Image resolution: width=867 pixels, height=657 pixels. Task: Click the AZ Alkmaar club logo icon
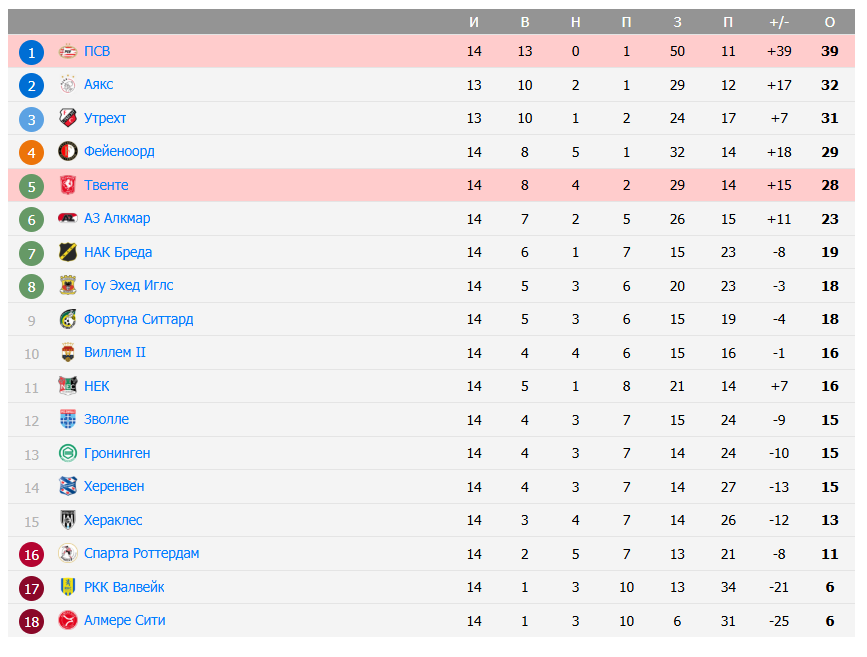67,219
